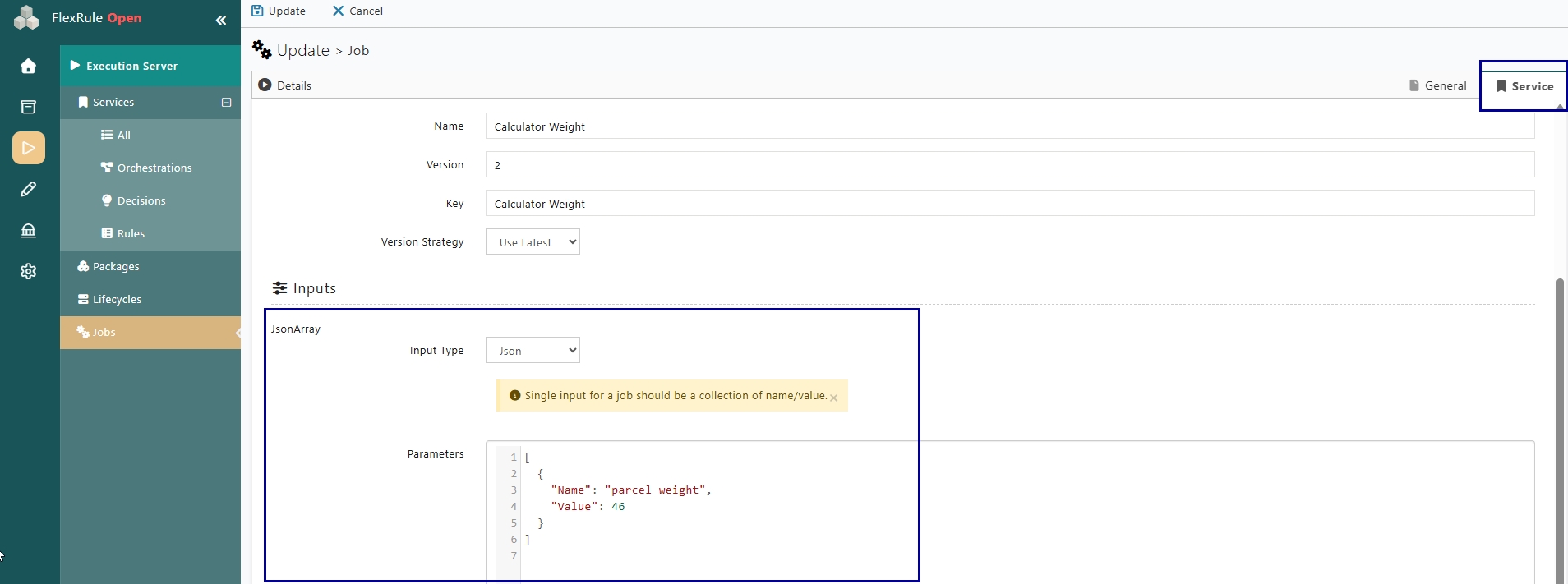This screenshot has height=584, width=1568.
Task: Click the warning info icon in alert
Action: 515,395
